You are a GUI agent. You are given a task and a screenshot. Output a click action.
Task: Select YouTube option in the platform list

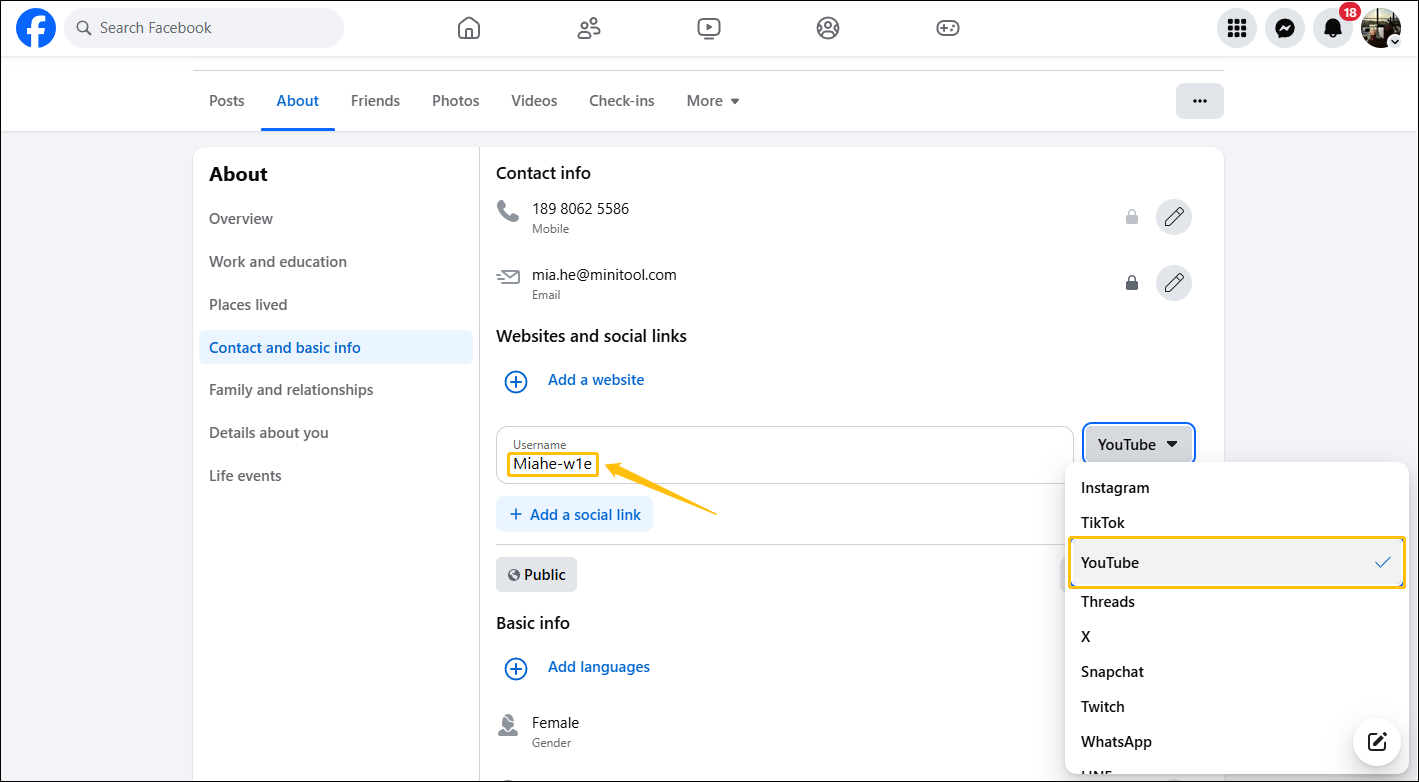tap(1236, 563)
